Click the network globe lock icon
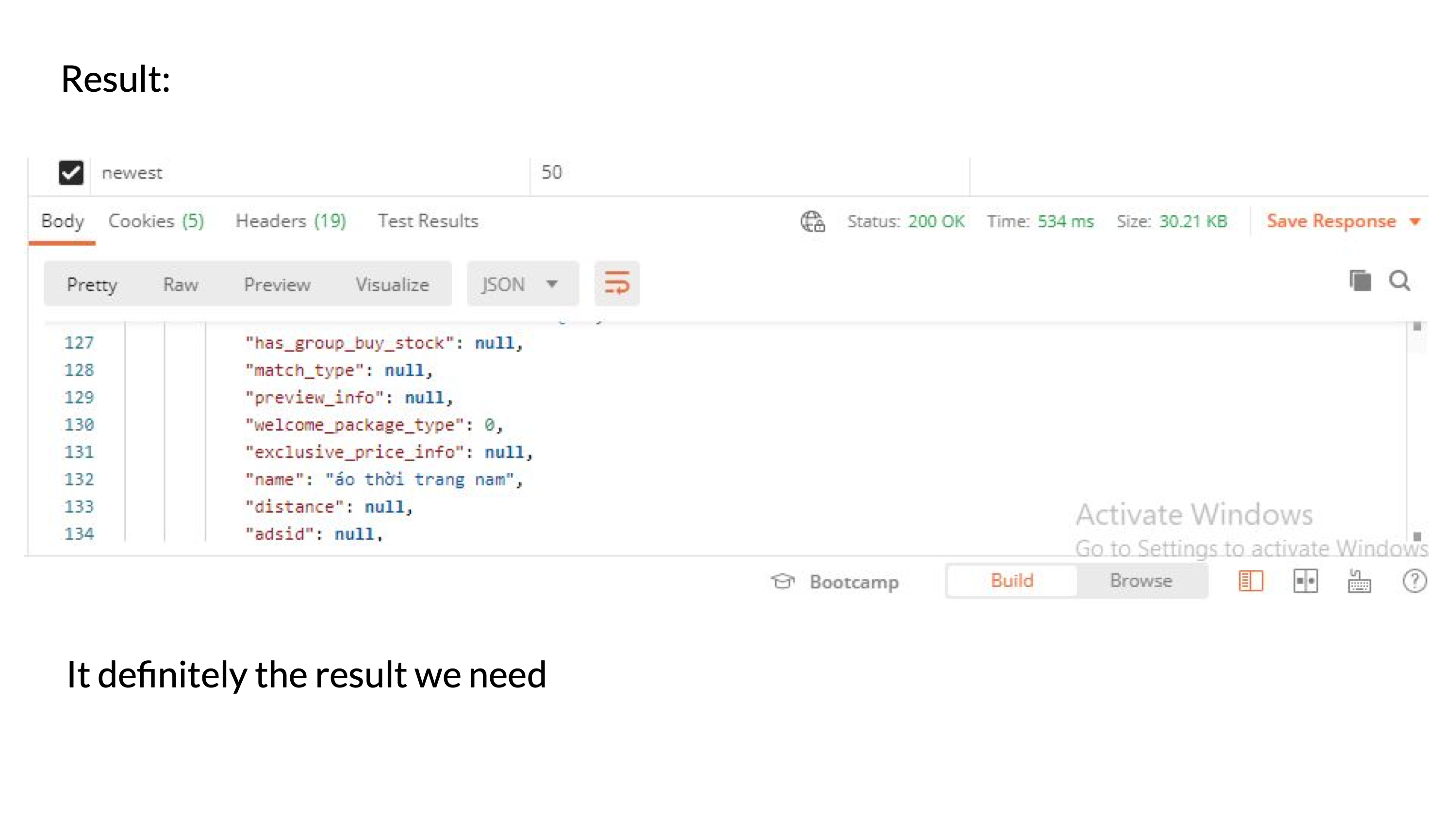 pyautogui.click(x=812, y=221)
